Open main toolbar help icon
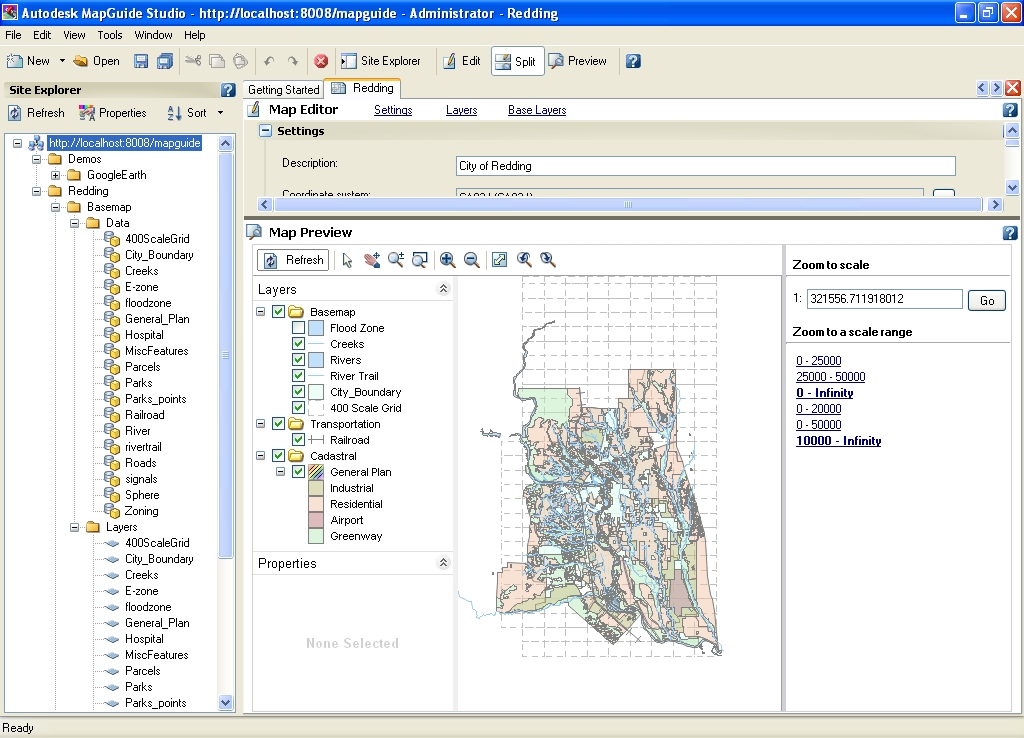 click(x=633, y=61)
